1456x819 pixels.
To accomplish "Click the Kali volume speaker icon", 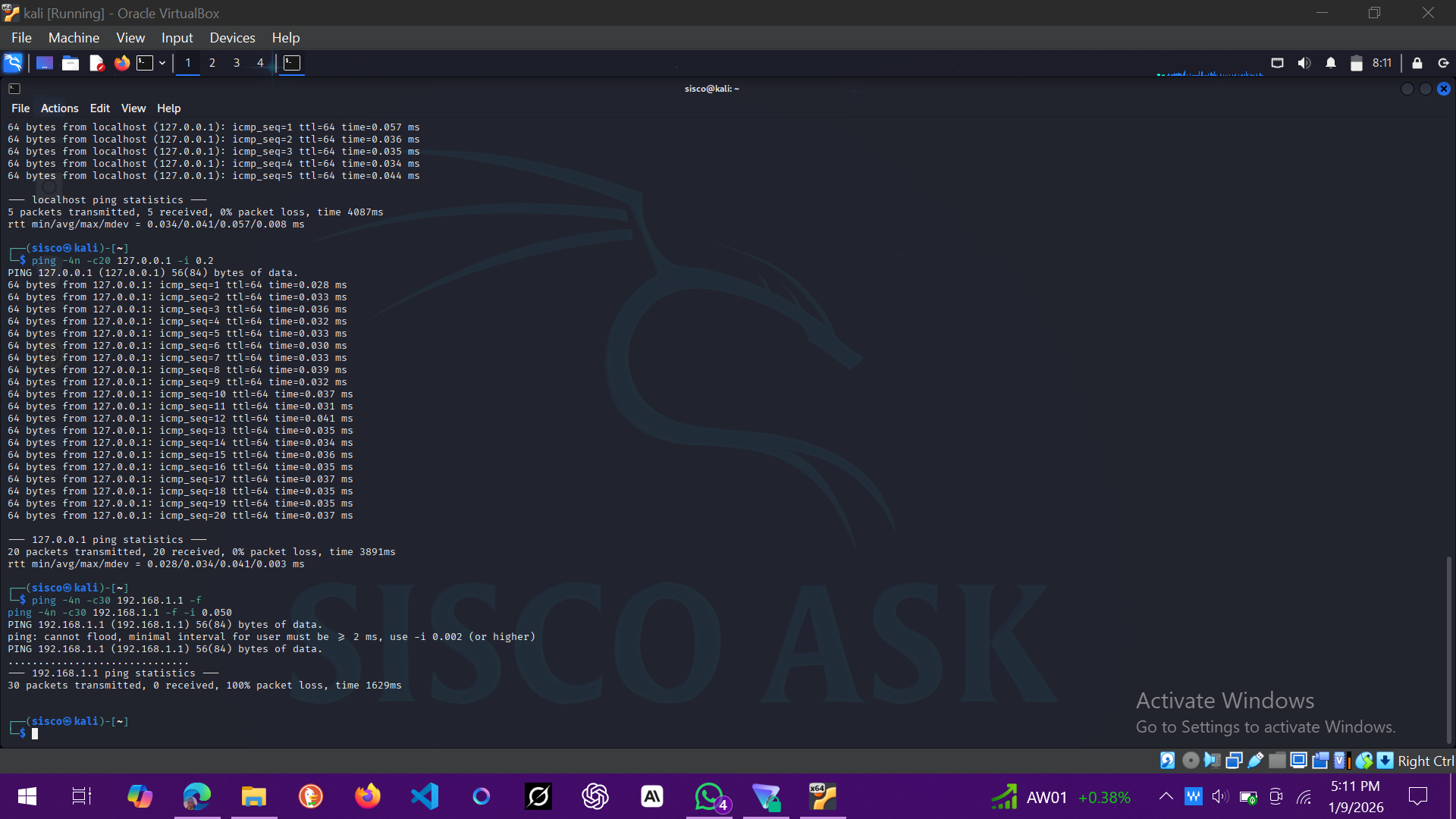I will [x=1304, y=63].
